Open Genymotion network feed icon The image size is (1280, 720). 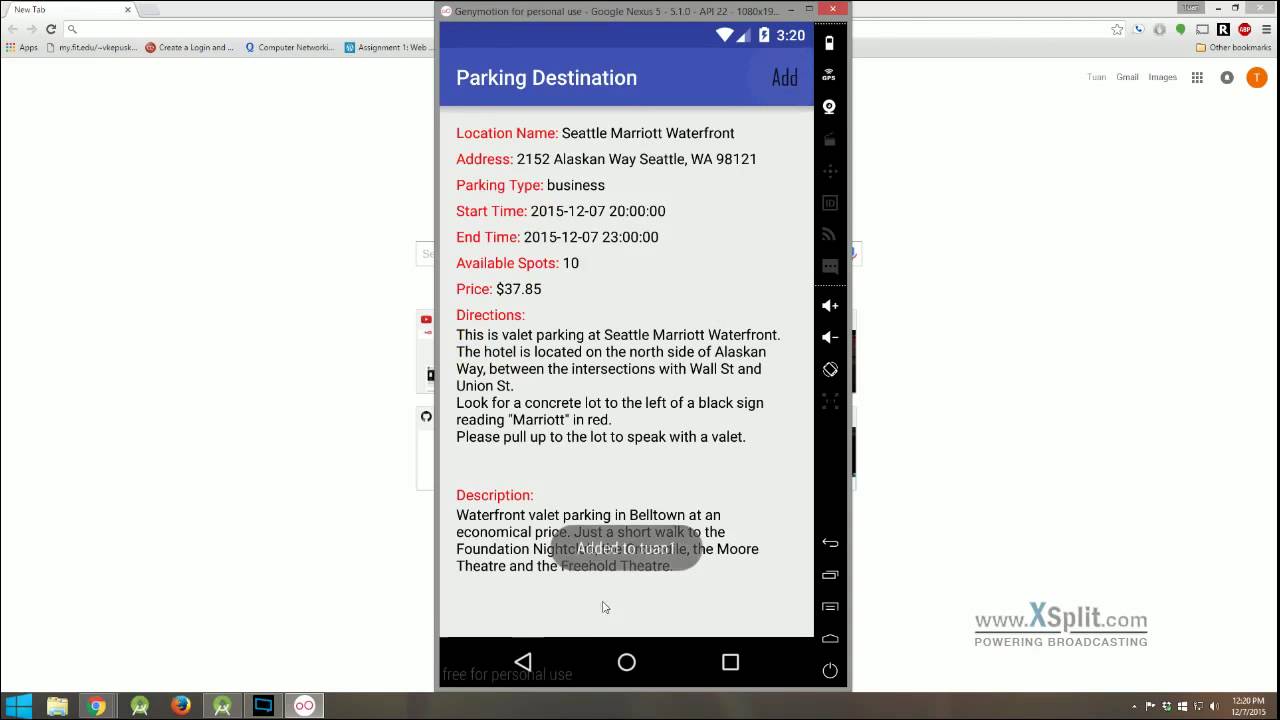click(x=829, y=235)
